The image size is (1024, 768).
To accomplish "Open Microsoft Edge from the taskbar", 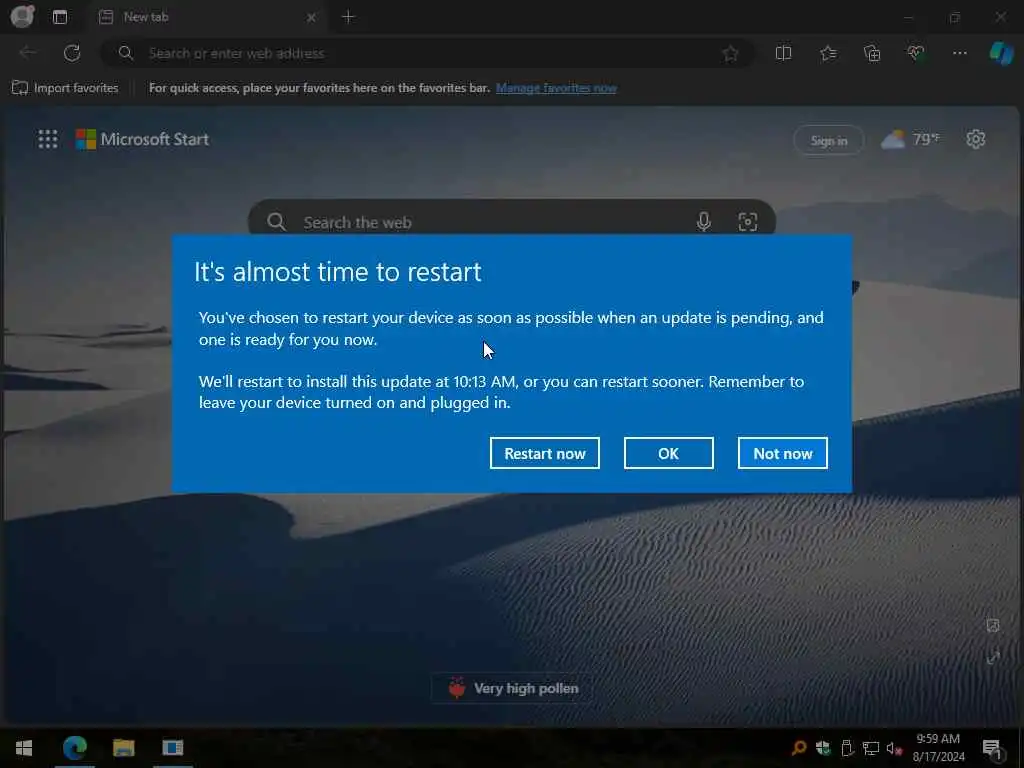I will pyautogui.click(x=74, y=748).
